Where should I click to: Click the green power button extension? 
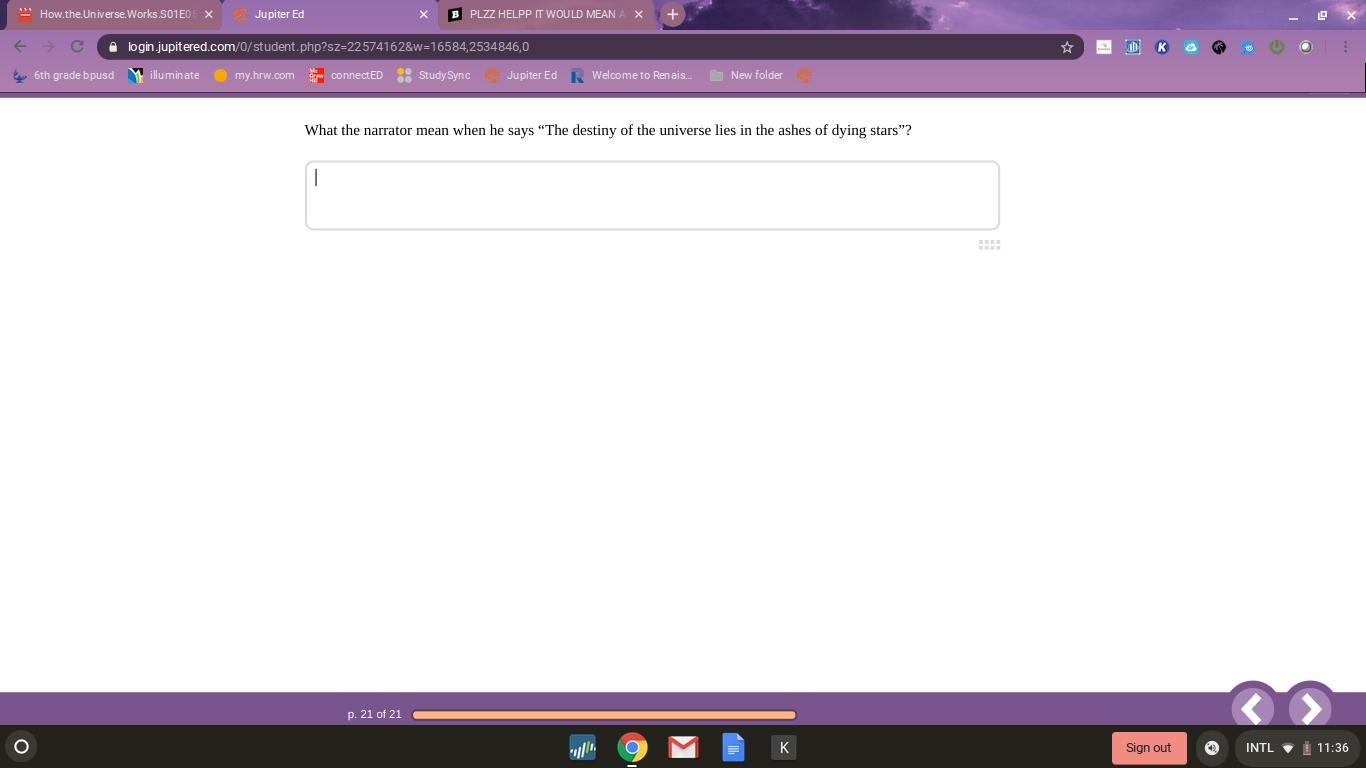[1277, 47]
